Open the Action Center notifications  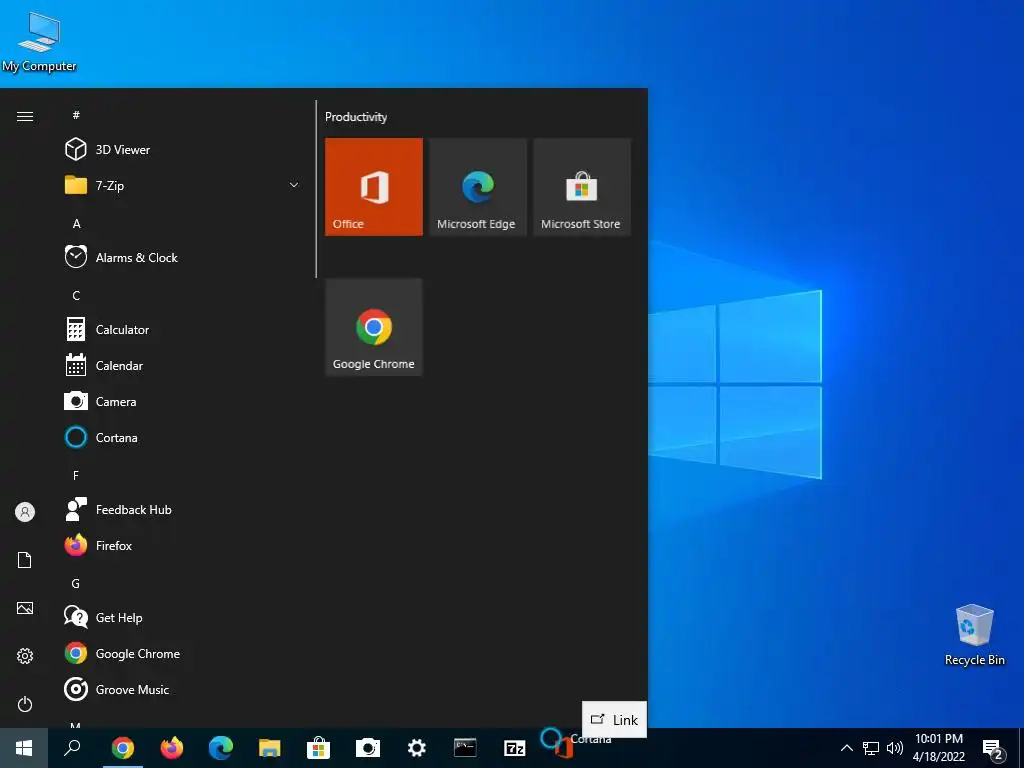993,749
